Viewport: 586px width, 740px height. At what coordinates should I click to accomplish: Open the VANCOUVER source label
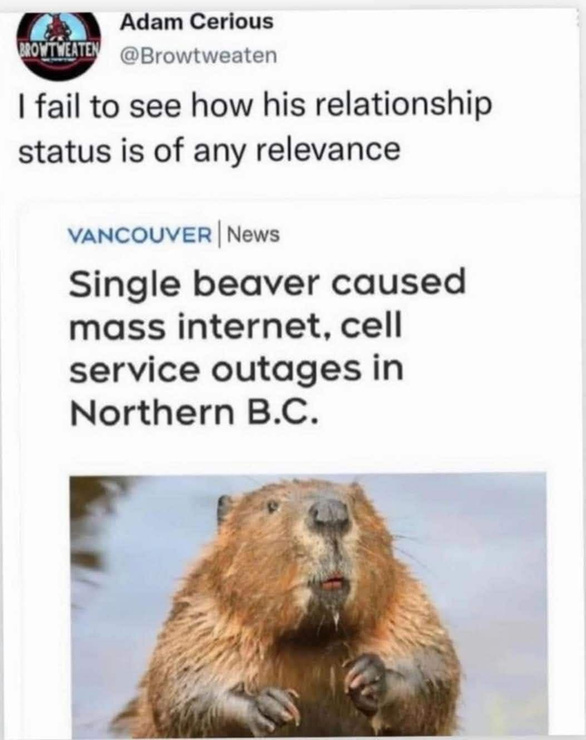pyautogui.click(x=141, y=235)
